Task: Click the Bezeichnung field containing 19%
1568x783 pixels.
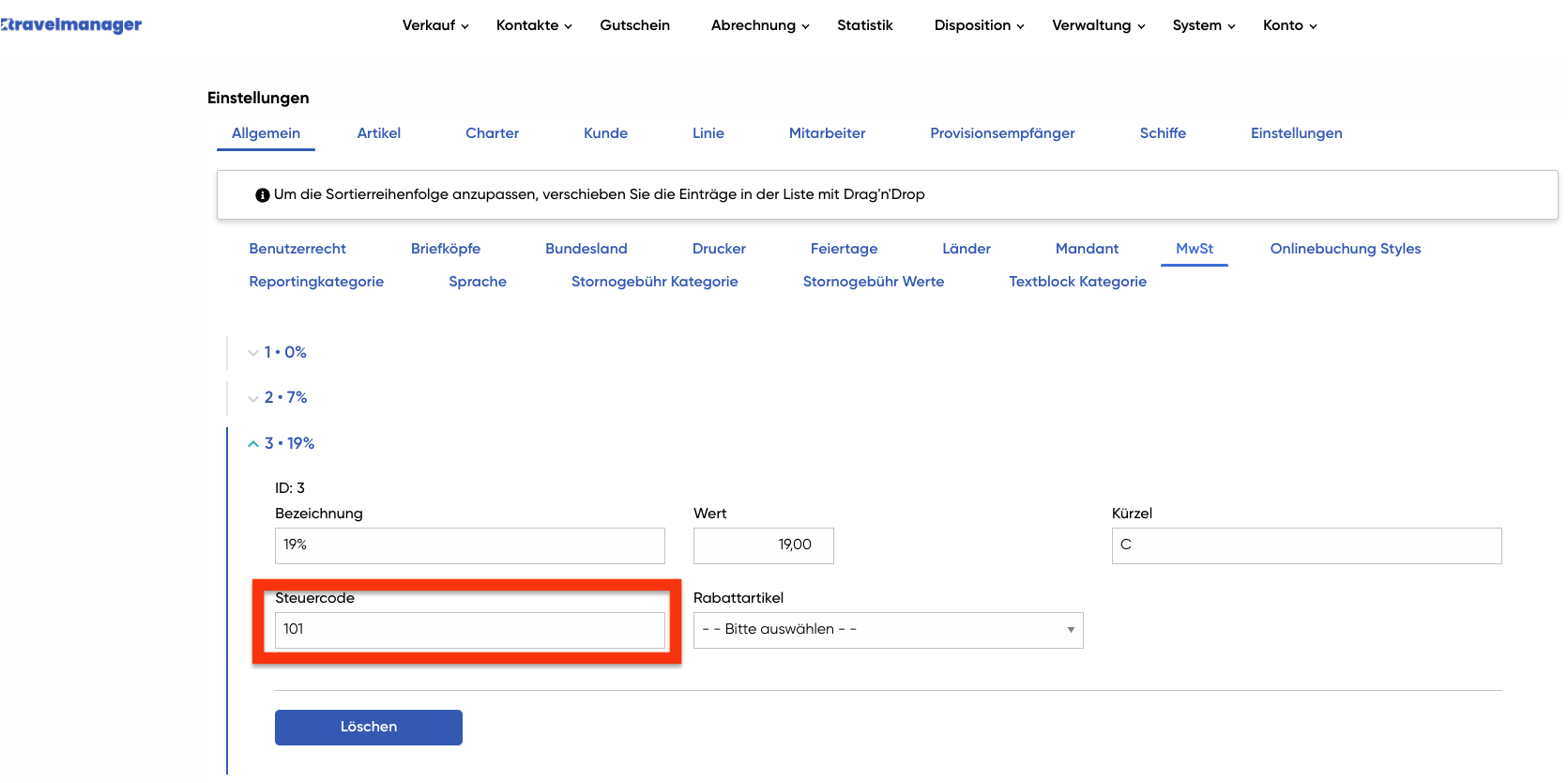Action: click(x=470, y=545)
